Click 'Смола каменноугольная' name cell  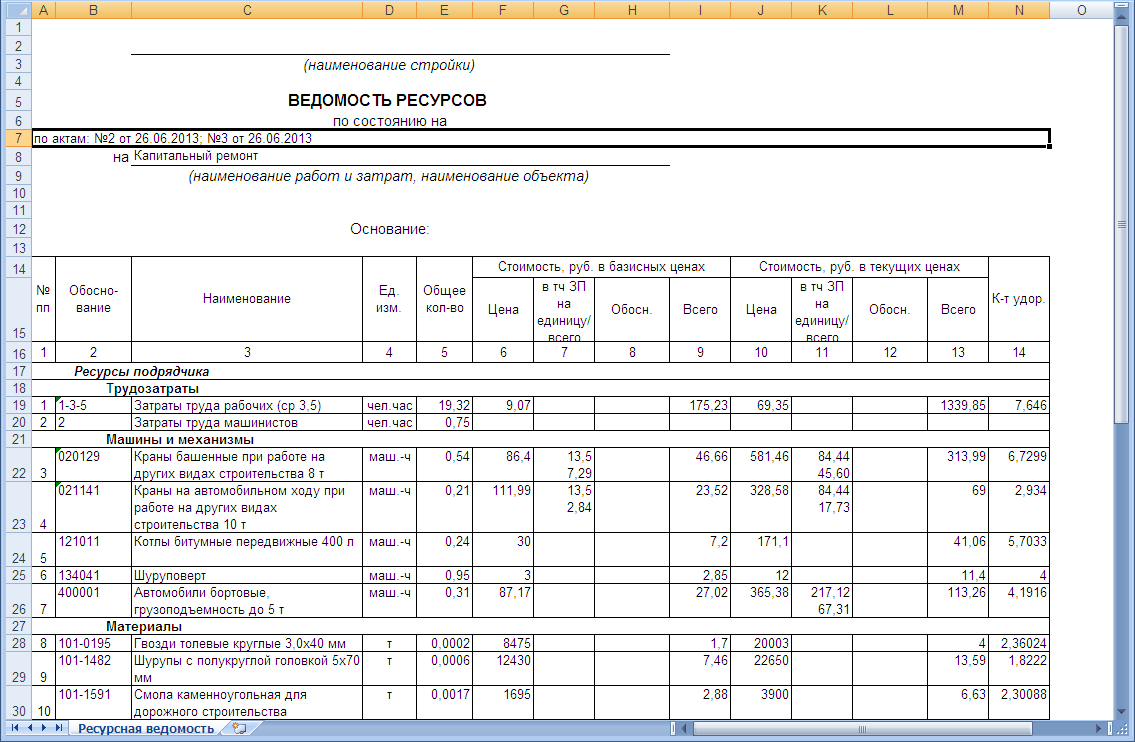pos(247,703)
